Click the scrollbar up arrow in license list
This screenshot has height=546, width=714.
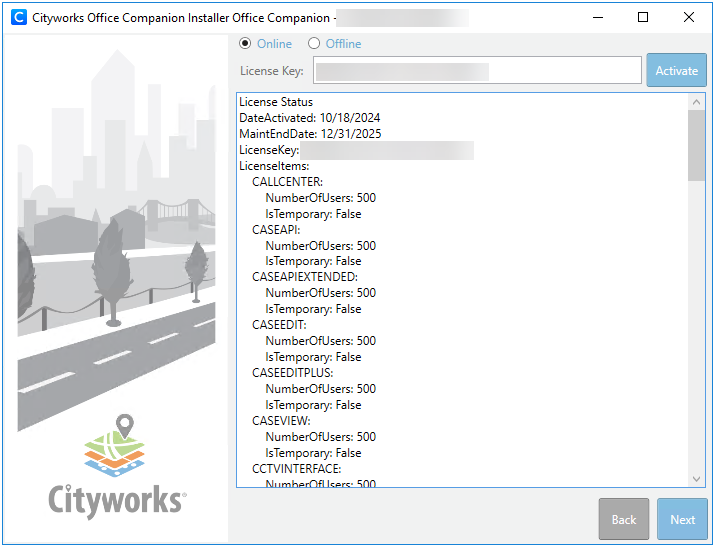coord(696,102)
